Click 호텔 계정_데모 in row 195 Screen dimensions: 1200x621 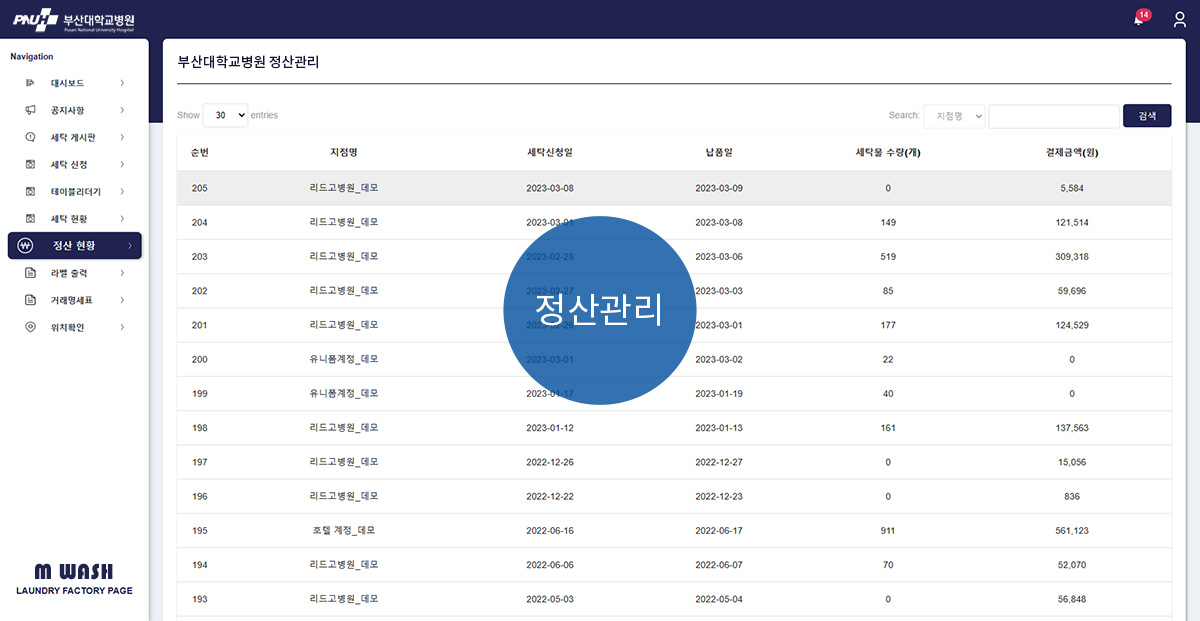(344, 530)
